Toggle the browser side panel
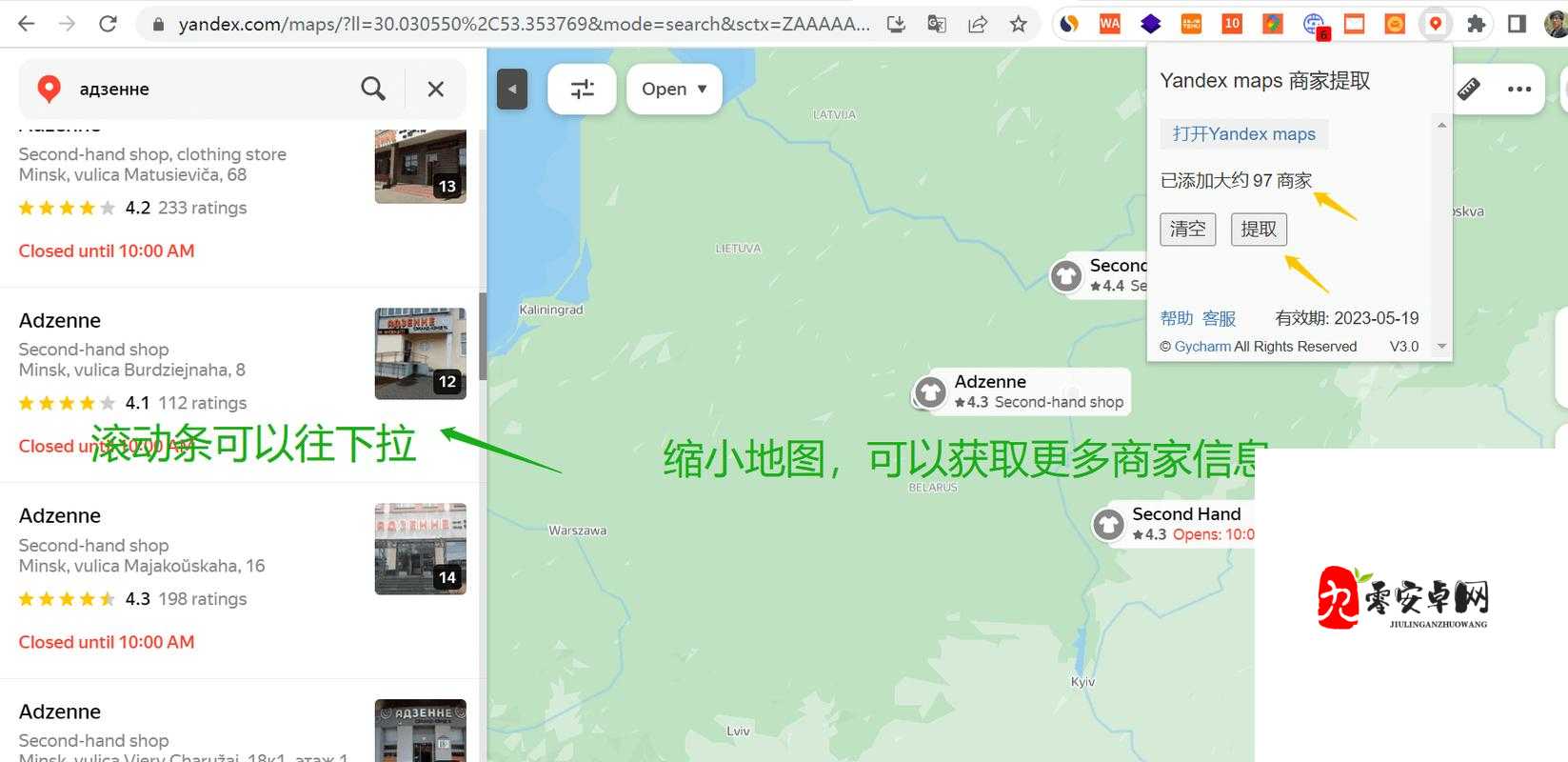1568x762 pixels. 1518,24
